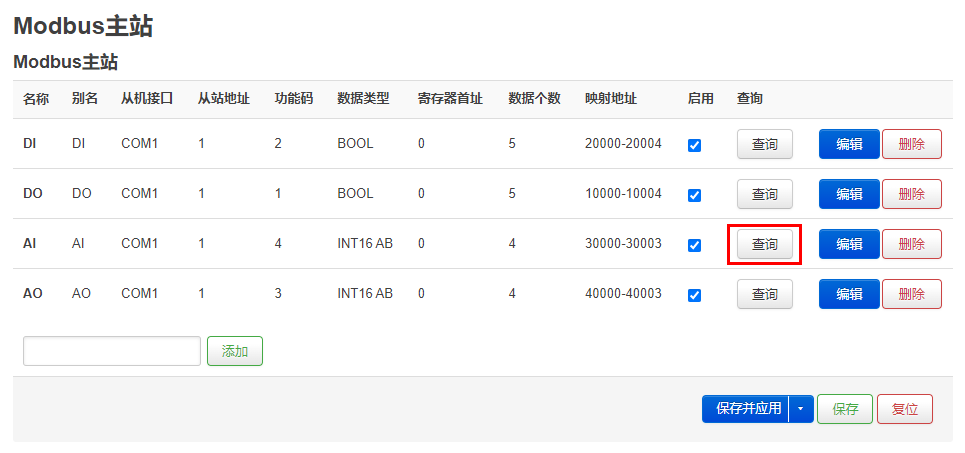Untick the enable checkbox for DI row
The width and height of the screenshot is (965, 453).
point(694,145)
